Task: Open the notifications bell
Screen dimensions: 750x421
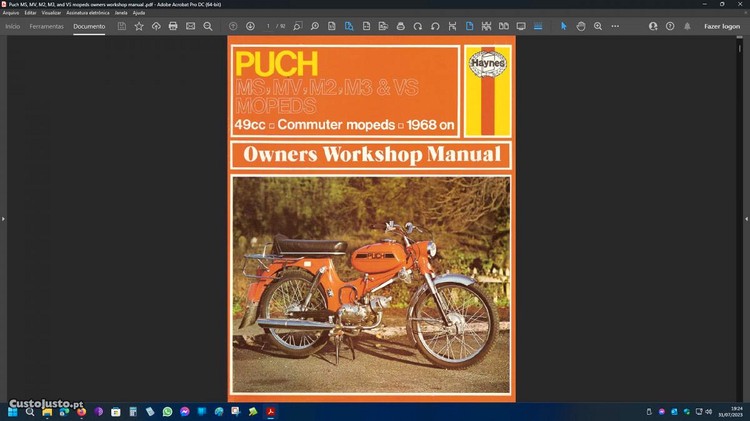Action: point(687,26)
